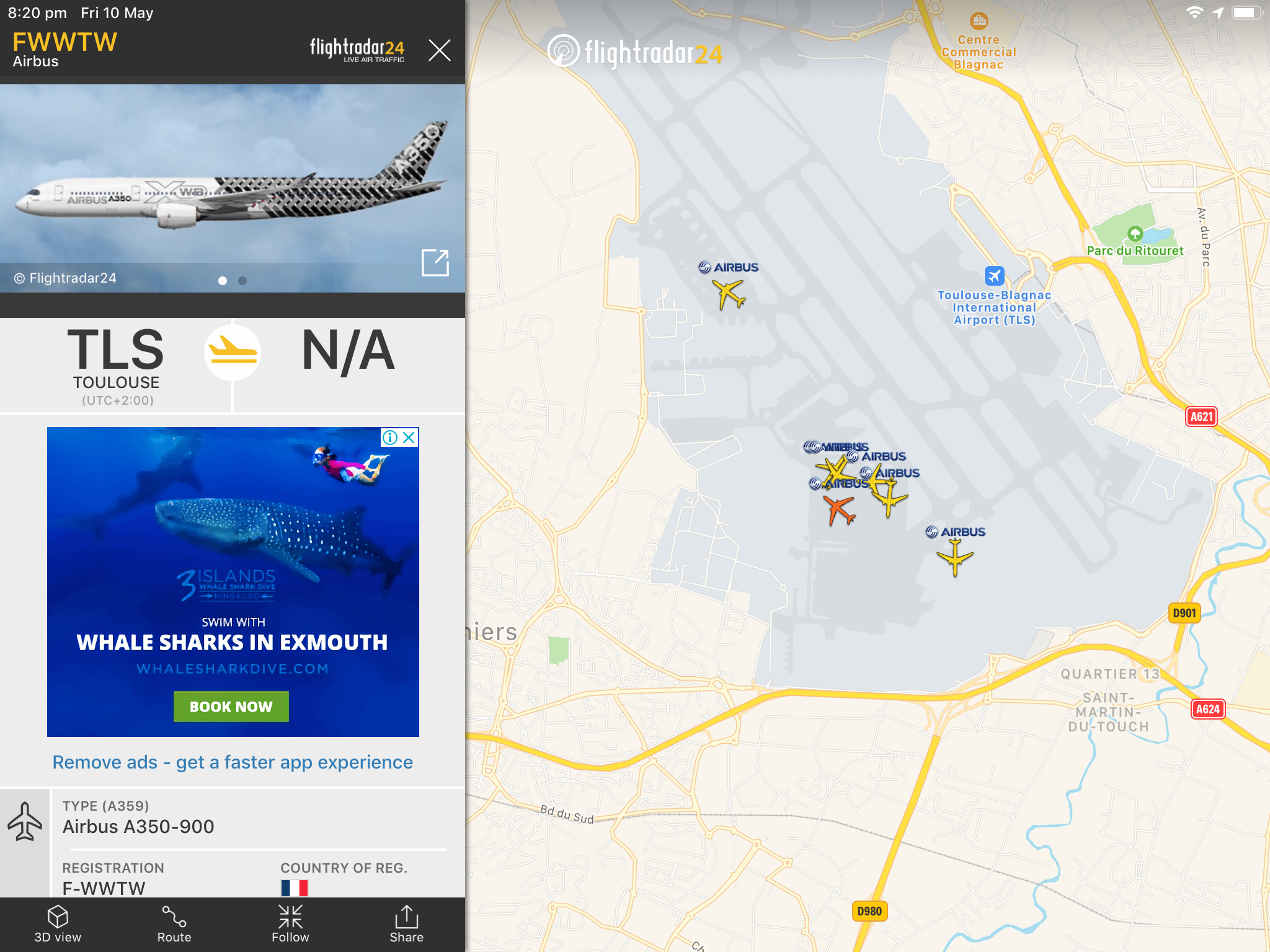The width and height of the screenshot is (1270, 952).
Task: Share this flight
Action: (407, 924)
